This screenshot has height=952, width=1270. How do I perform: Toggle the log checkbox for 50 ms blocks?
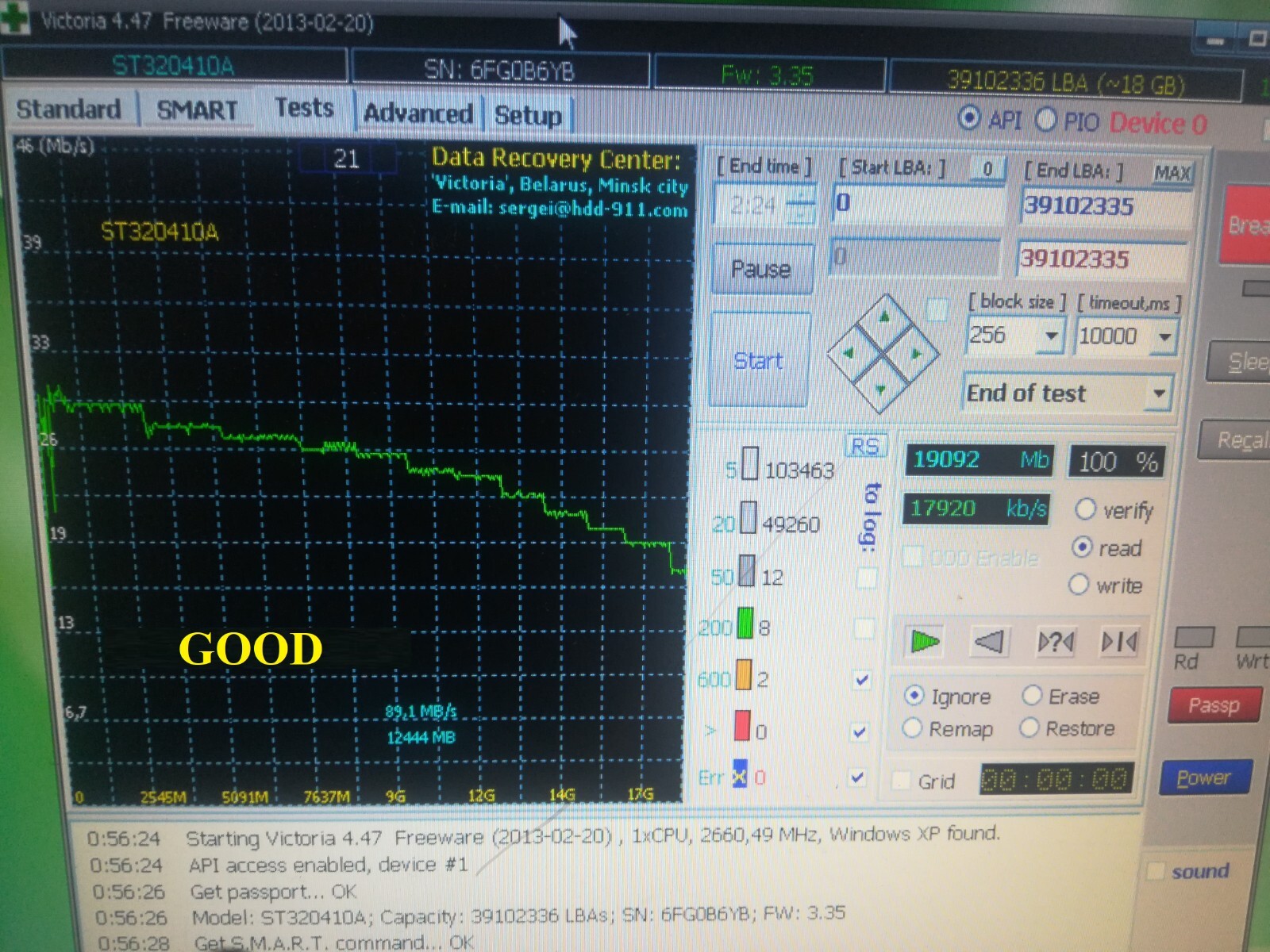[x=867, y=578]
